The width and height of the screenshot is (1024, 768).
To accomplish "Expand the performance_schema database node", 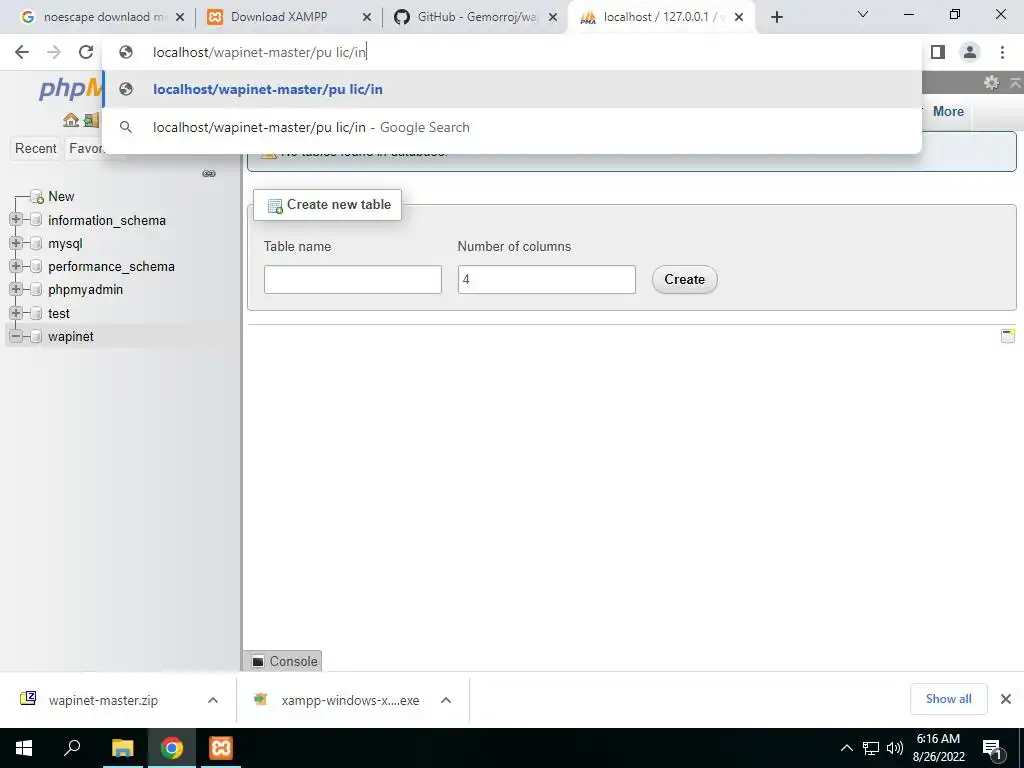I will pos(16,266).
